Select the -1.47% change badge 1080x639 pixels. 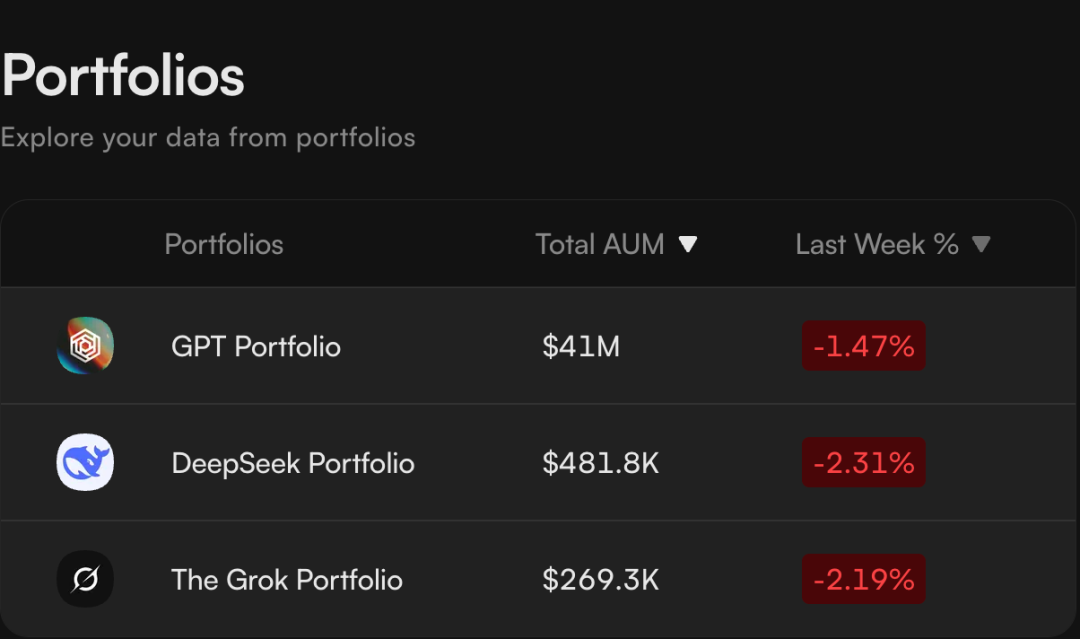864,346
